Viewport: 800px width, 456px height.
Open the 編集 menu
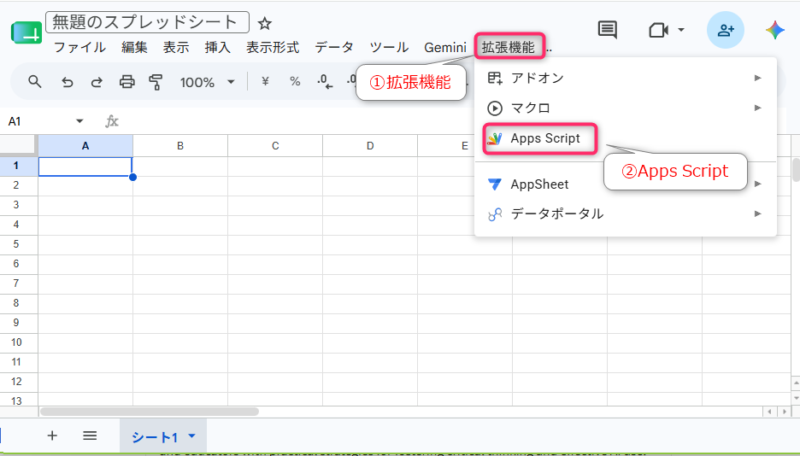coord(134,47)
